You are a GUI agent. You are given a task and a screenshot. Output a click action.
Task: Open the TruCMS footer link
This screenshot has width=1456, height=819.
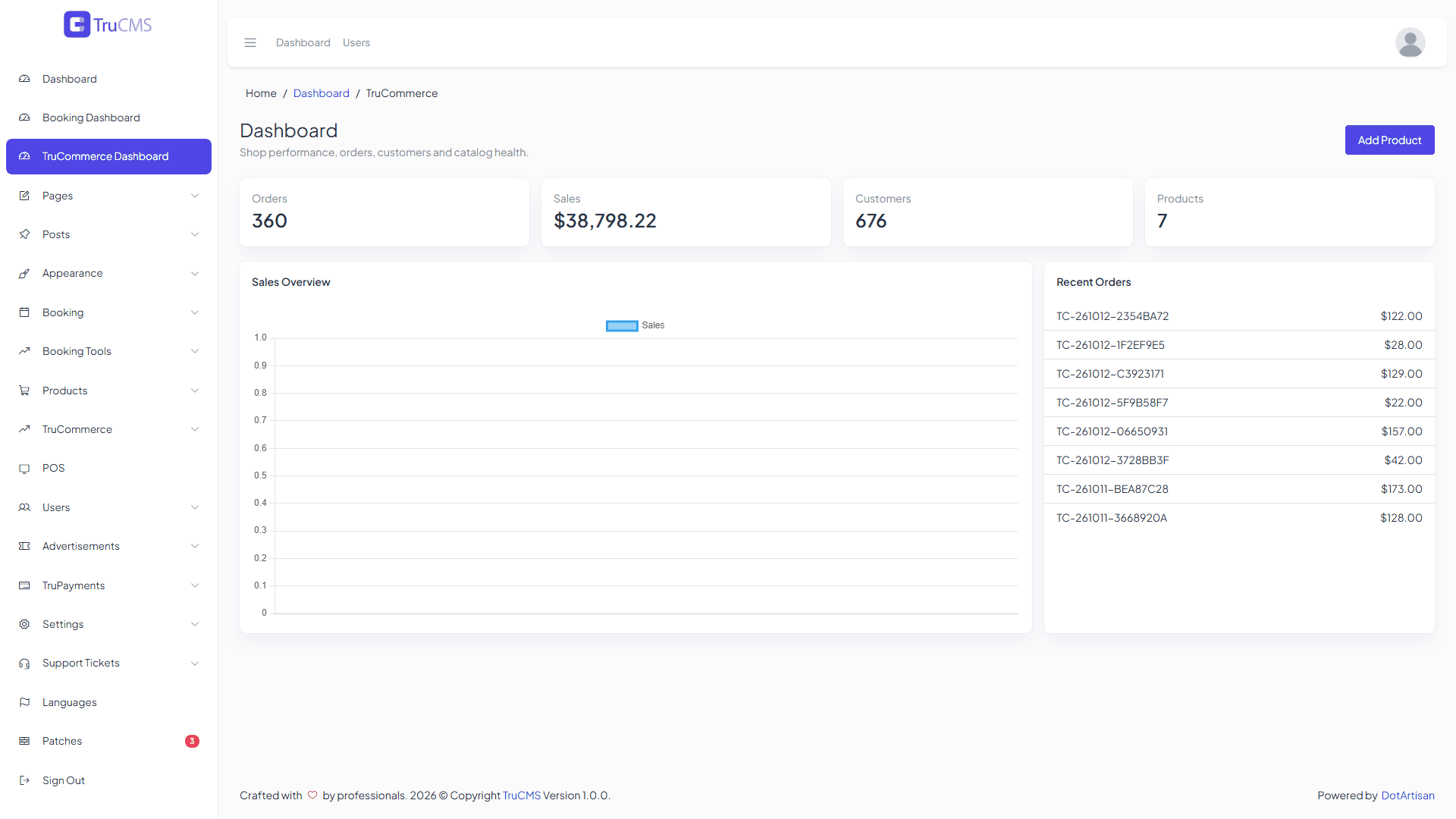coord(522,795)
